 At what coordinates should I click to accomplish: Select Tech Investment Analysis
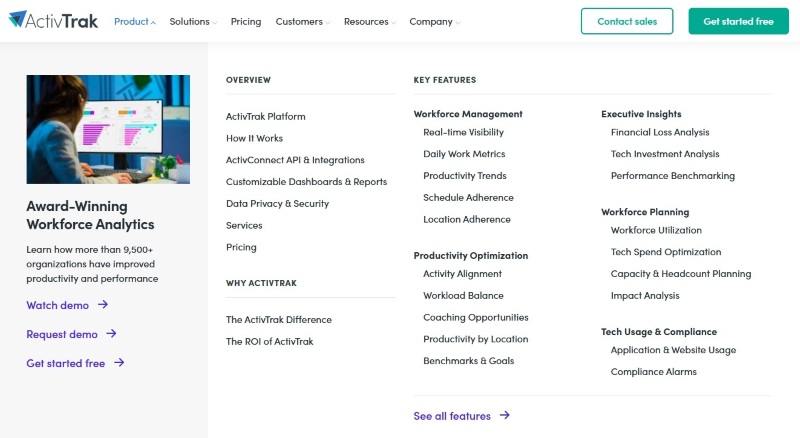pyautogui.click(x=665, y=154)
